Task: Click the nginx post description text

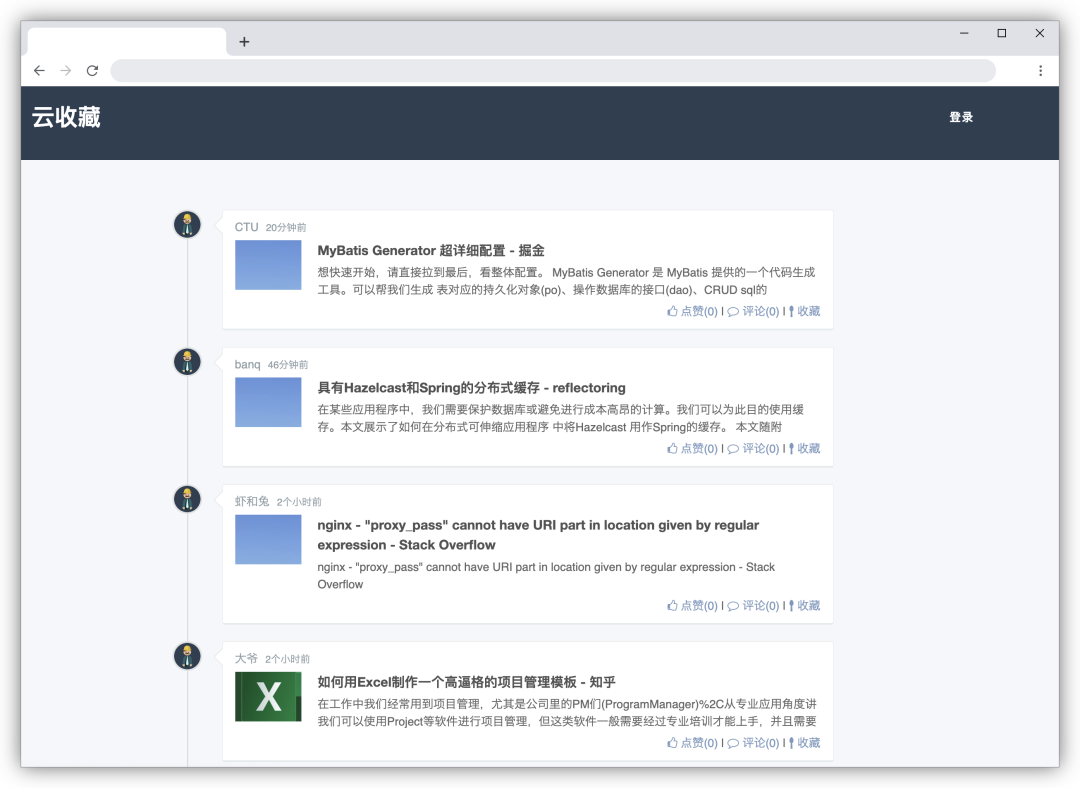Action: pos(546,576)
